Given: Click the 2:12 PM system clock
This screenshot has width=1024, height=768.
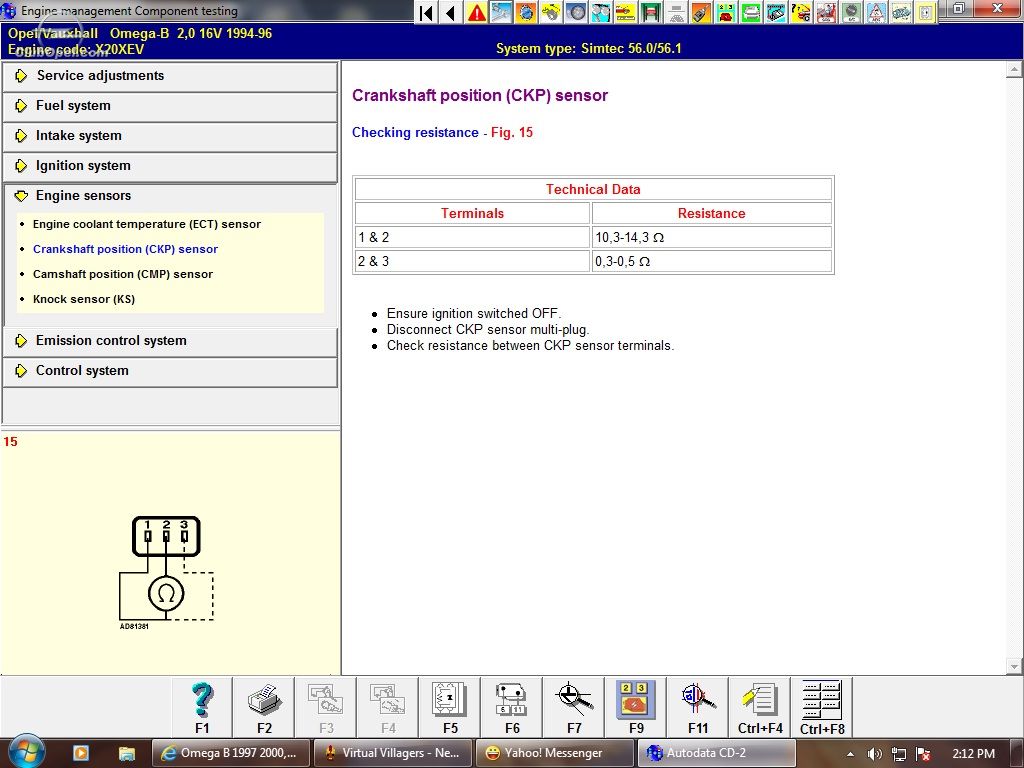Looking at the screenshot, I should (x=973, y=754).
